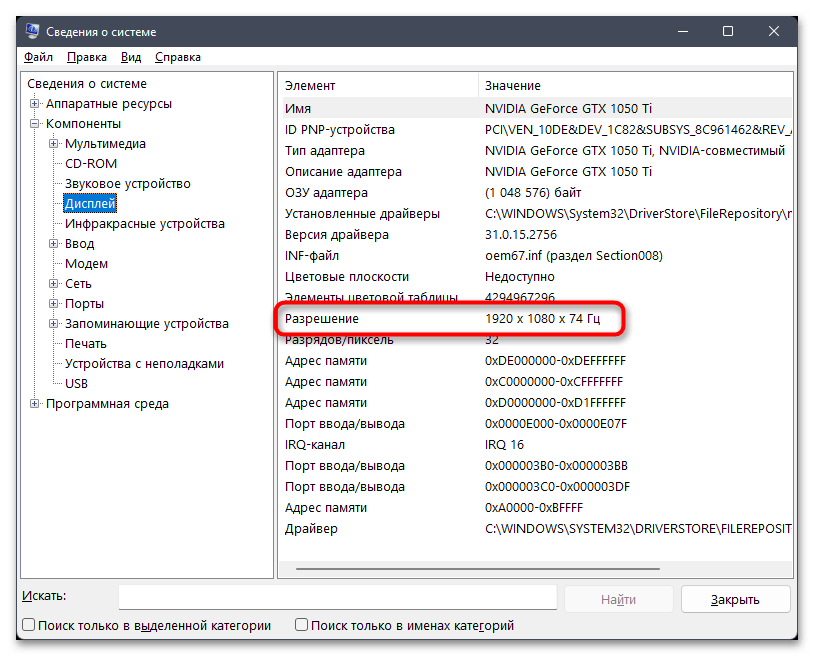Select the Разрешение row

[x=537, y=319]
